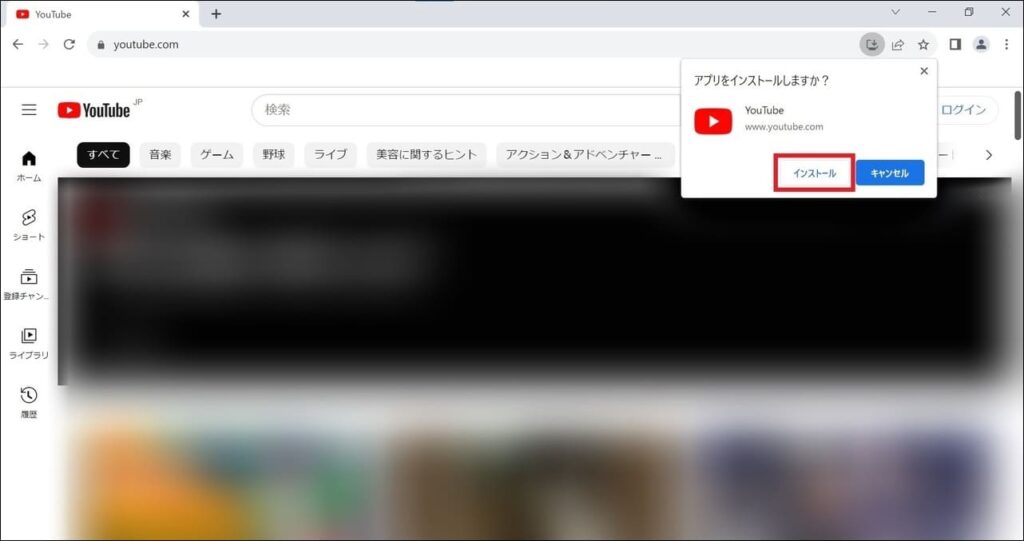
Task: Open tab search chevron
Action: pyautogui.click(x=895, y=12)
